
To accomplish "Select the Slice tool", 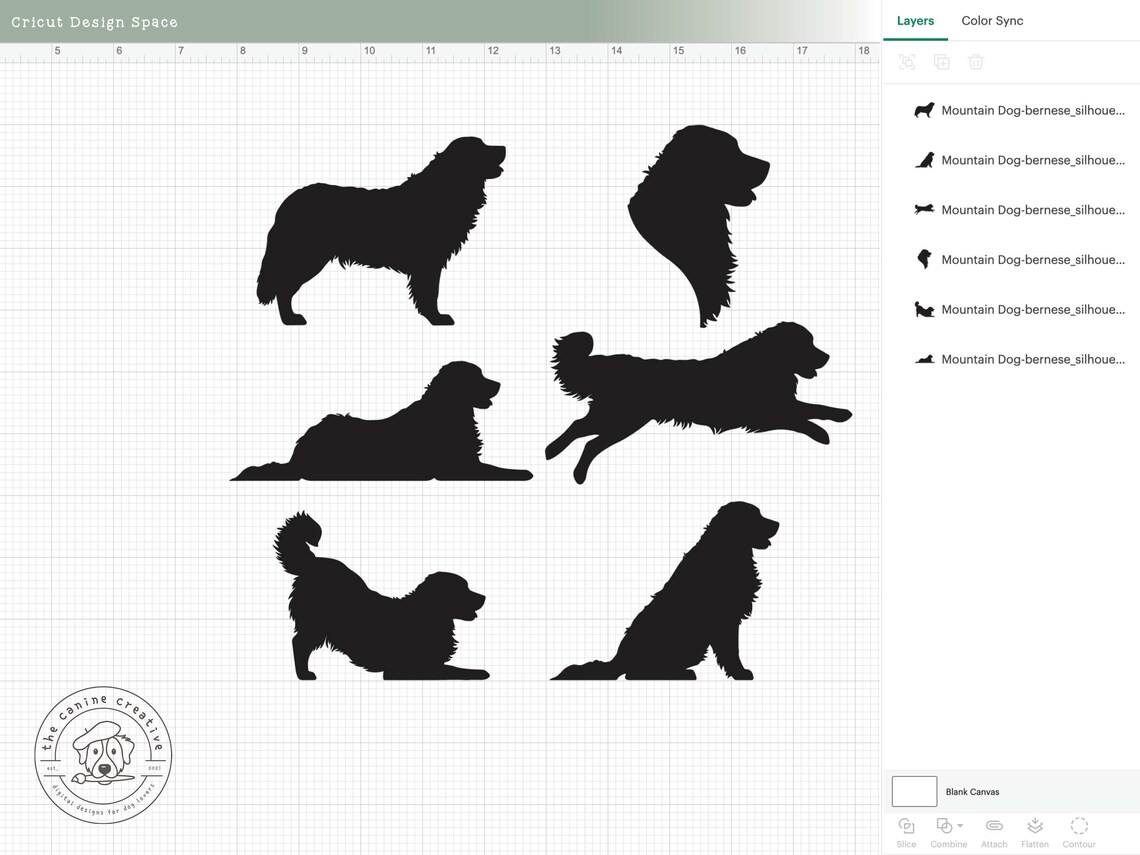I will (x=907, y=832).
